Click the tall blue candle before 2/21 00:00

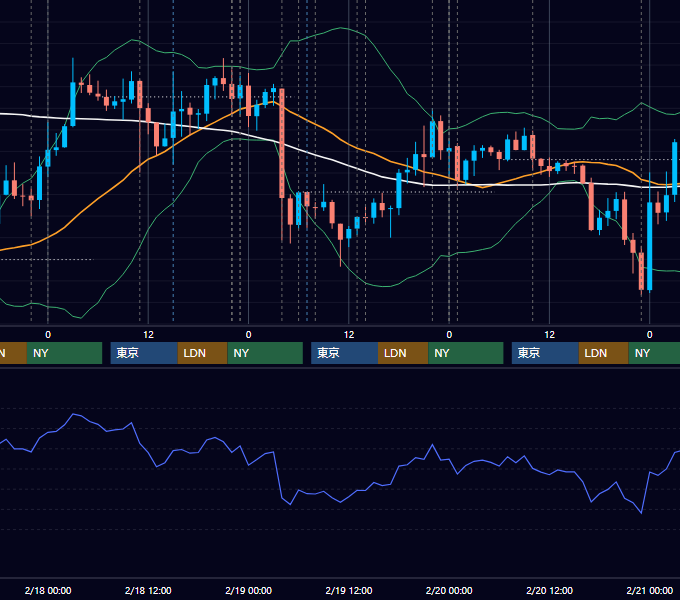coord(650,246)
